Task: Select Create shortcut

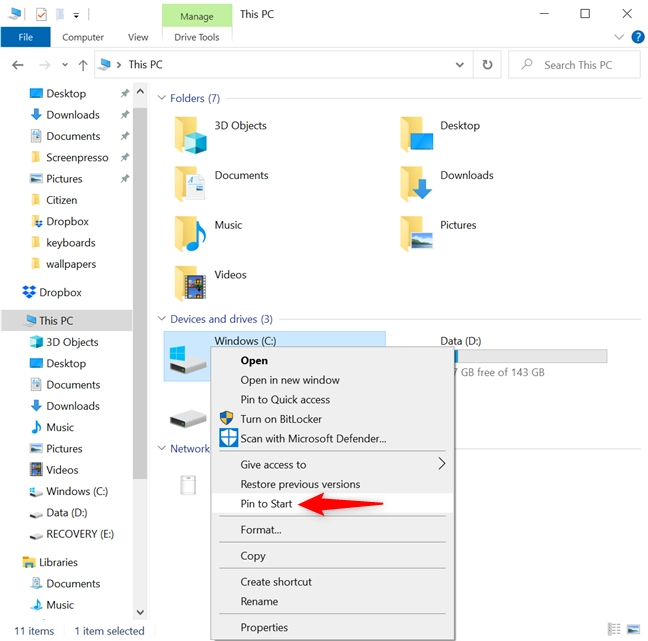Action: click(x=332, y=581)
